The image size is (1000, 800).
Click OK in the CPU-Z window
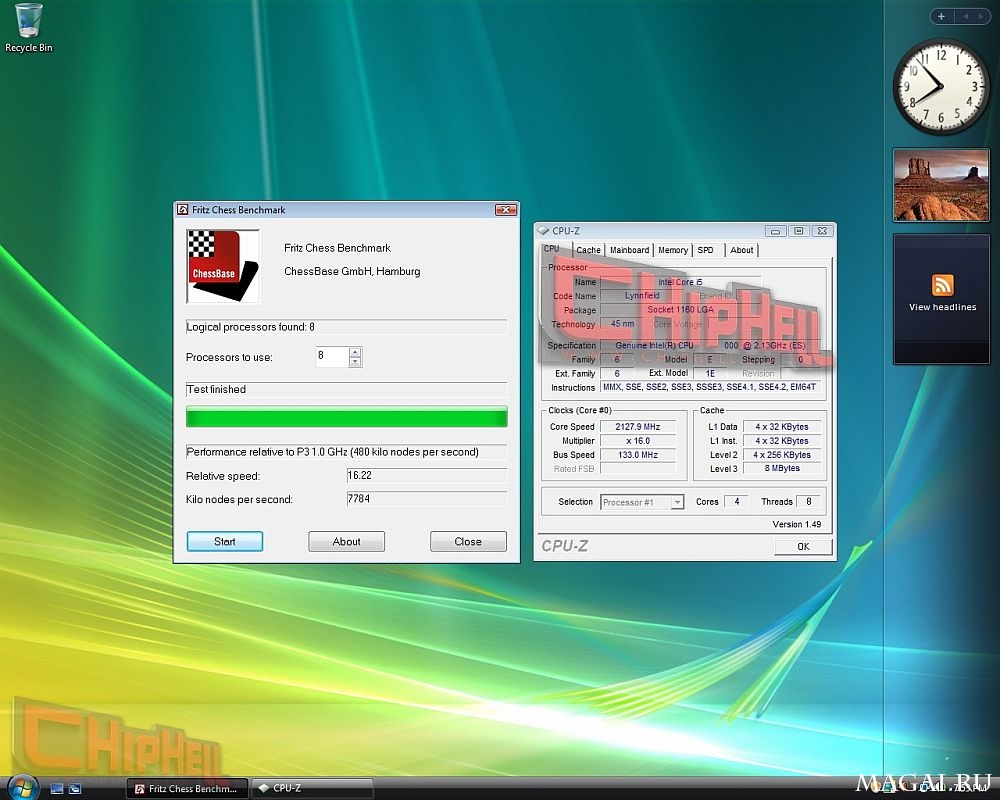point(803,547)
